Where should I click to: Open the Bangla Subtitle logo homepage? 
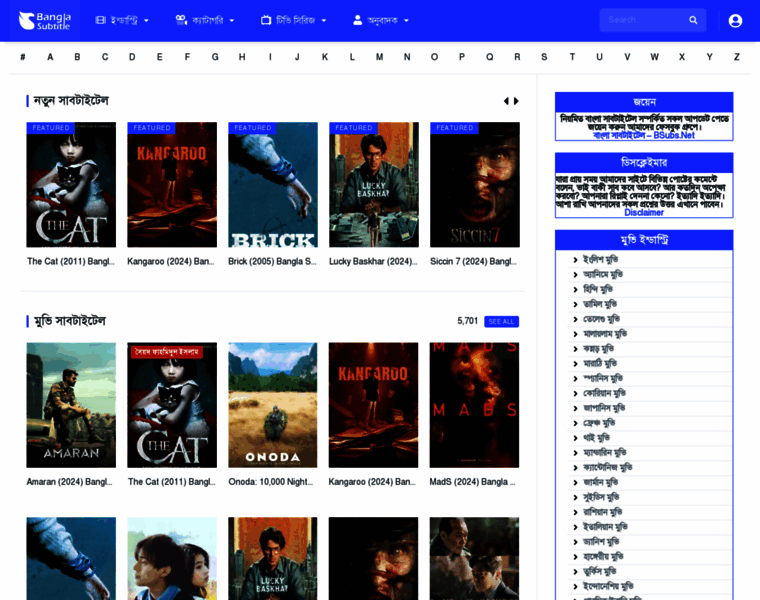point(45,20)
